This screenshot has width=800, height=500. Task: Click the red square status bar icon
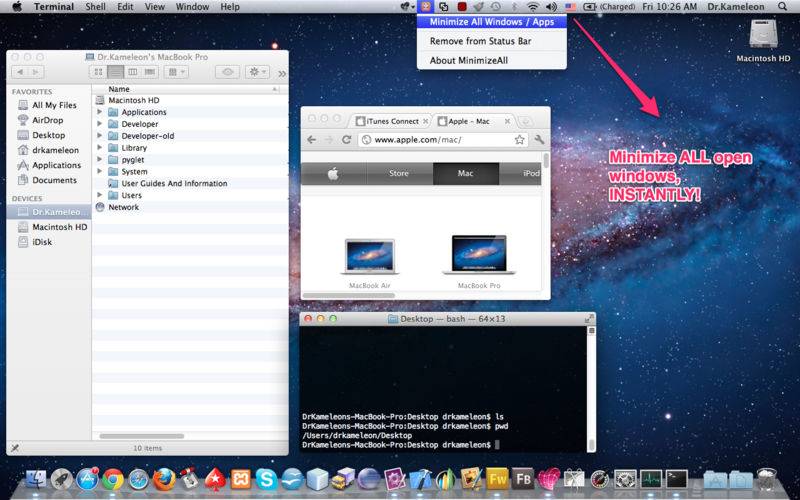pyautogui.click(x=462, y=7)
